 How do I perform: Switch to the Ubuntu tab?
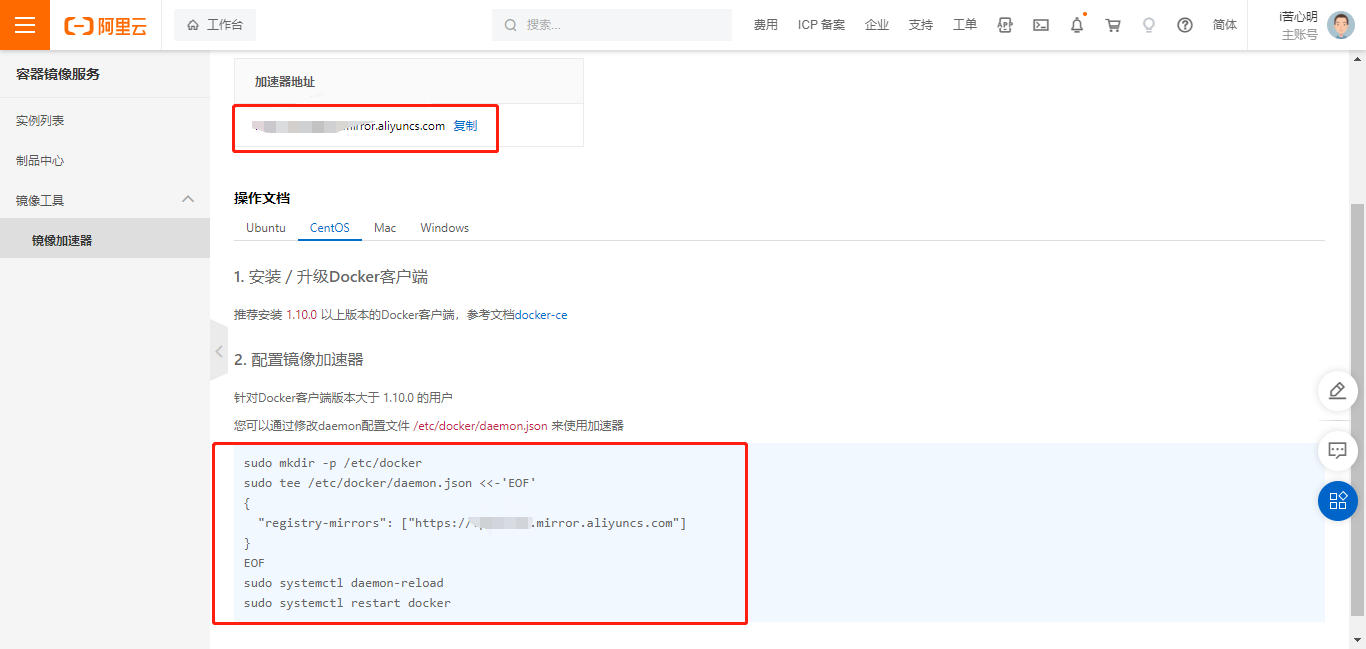coord(266,228)
